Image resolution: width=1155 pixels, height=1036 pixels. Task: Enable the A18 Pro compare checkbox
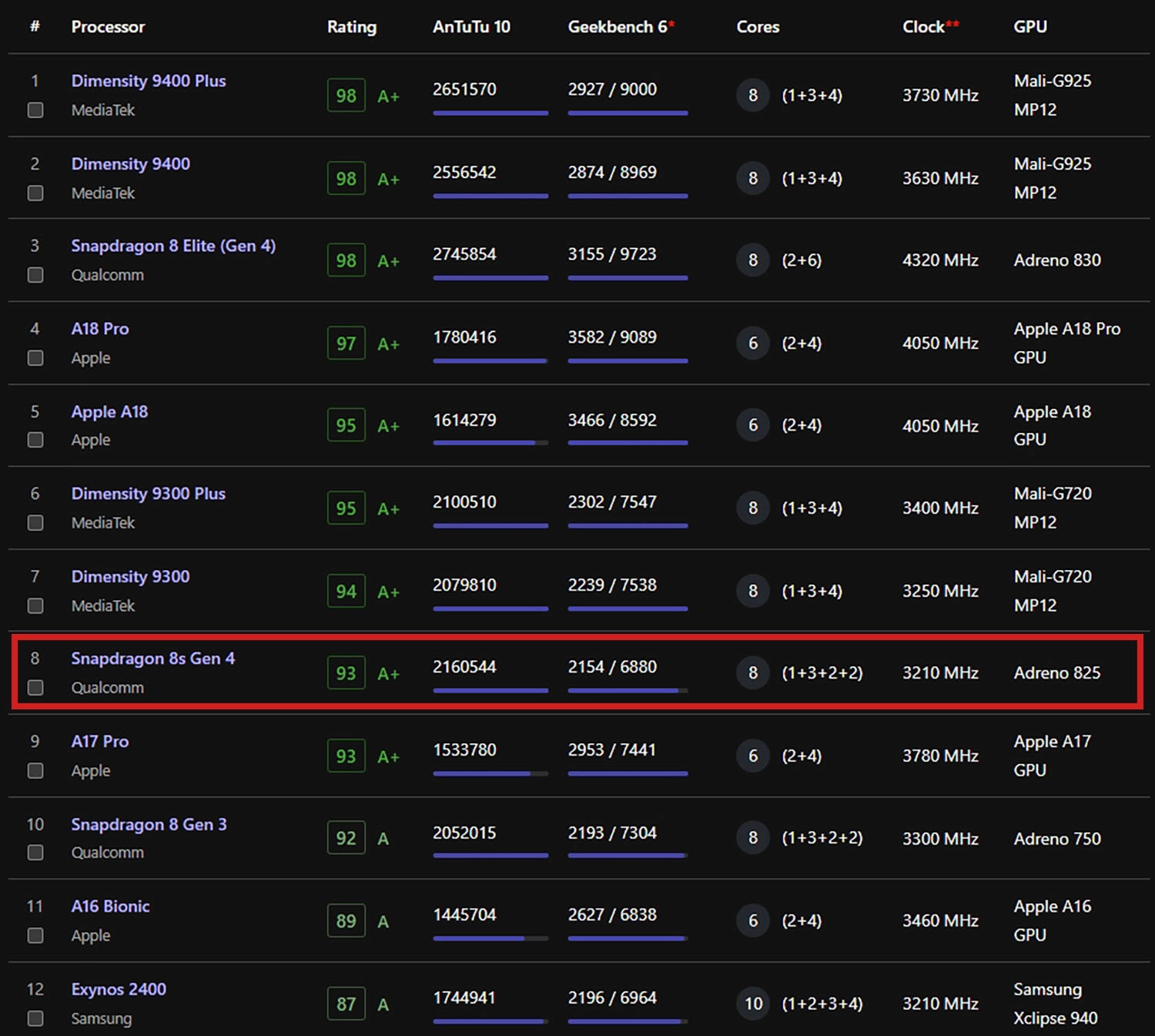(x=35, y=357)
